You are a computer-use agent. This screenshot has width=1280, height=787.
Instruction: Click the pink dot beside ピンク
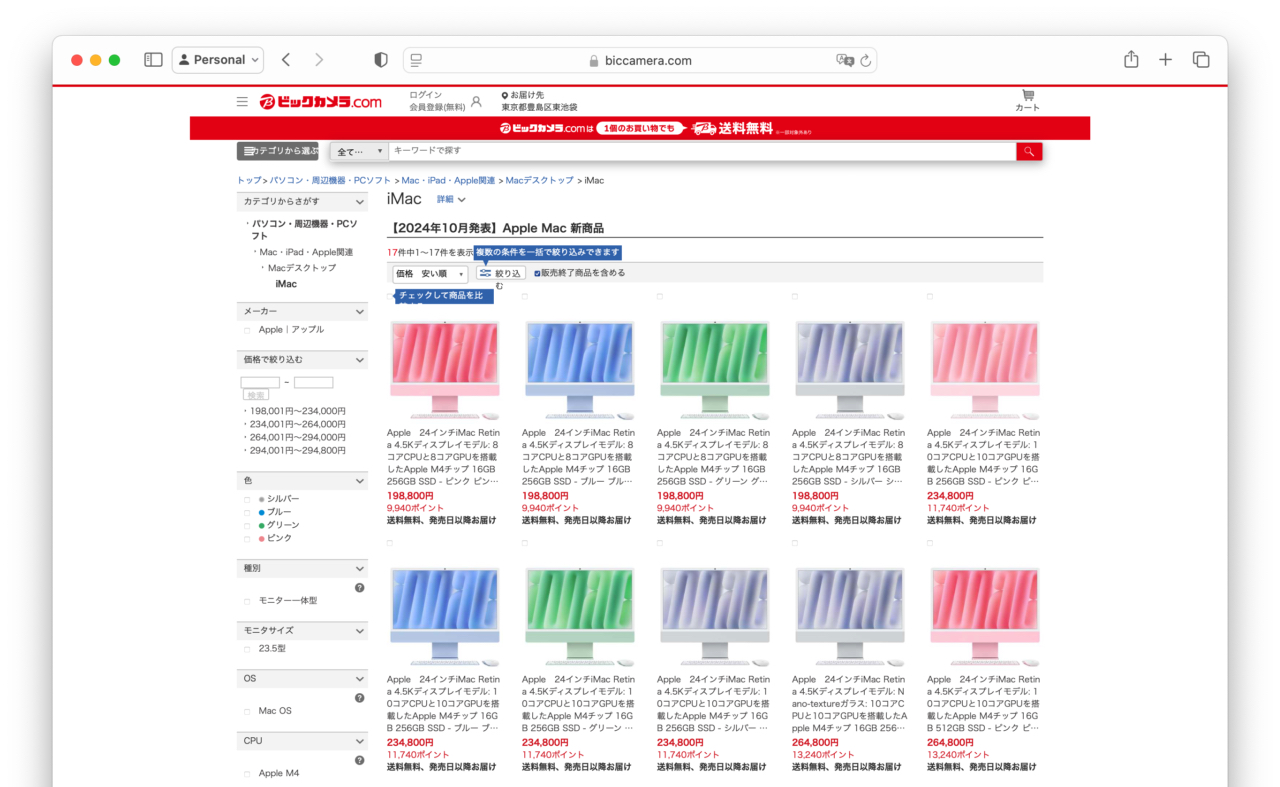pyautogui.click(x=262, y=538)
